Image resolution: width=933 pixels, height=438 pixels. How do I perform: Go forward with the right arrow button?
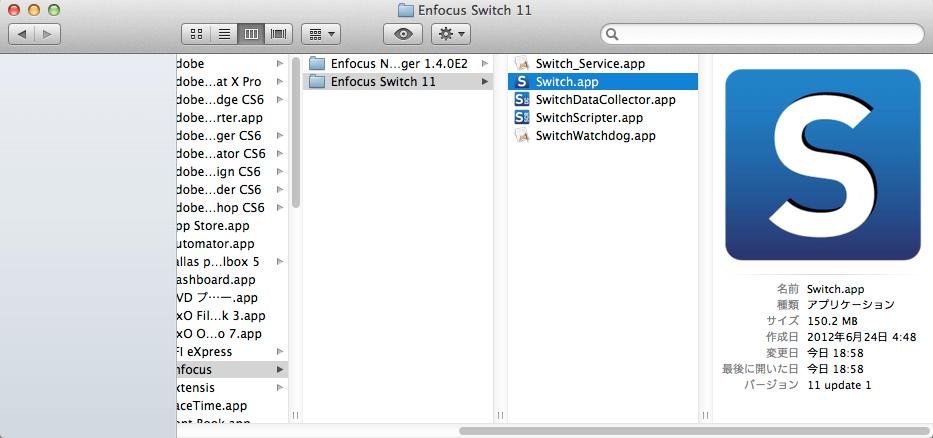tap(48, 35)
